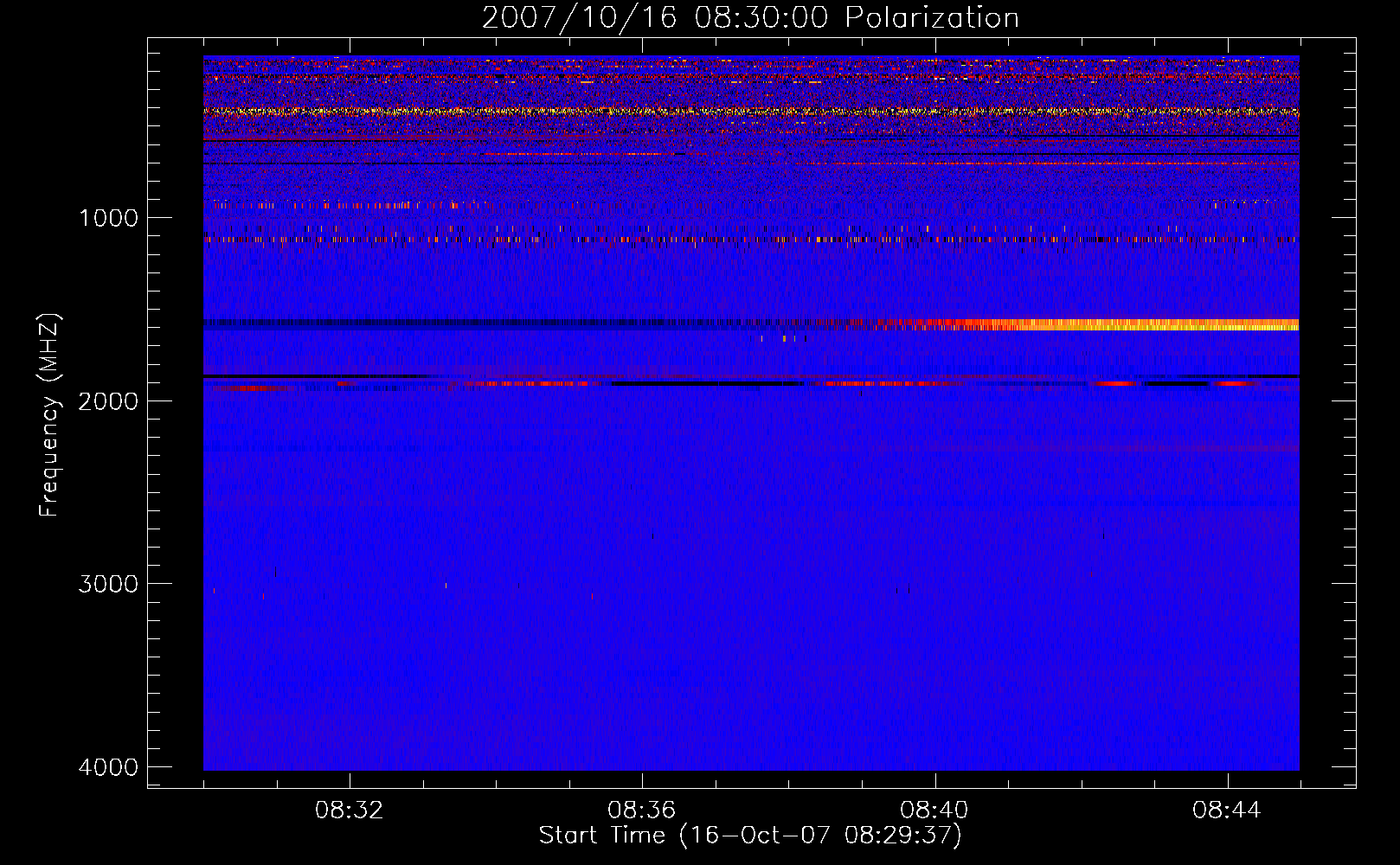Click the plot title "2007/10/16 08:30:00 Polarization"

click(750, 17)
